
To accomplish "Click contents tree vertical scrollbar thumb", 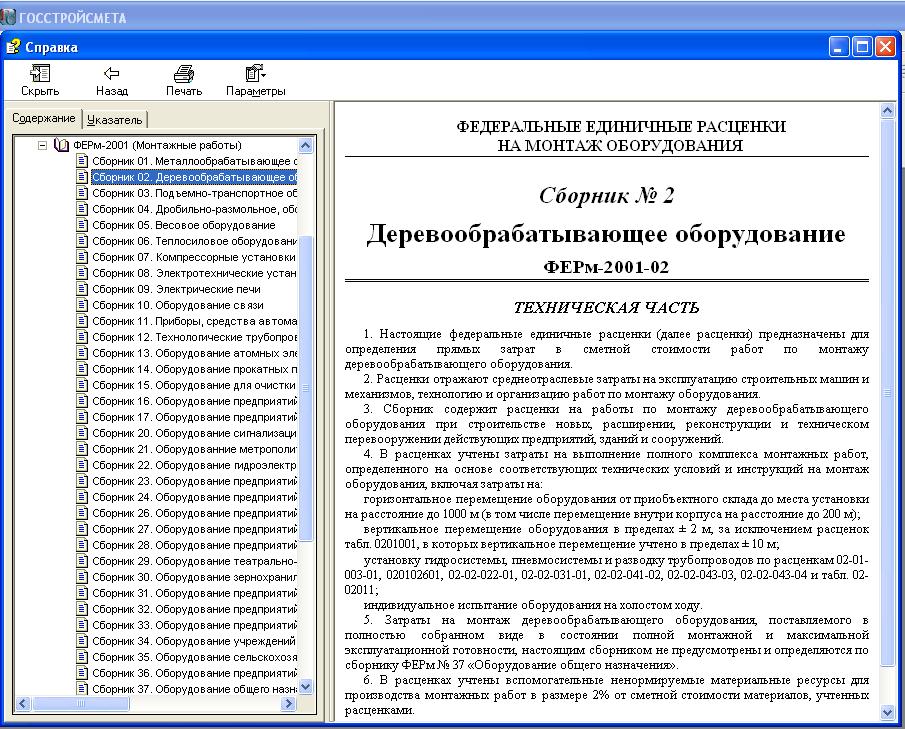I will point(305,388).
